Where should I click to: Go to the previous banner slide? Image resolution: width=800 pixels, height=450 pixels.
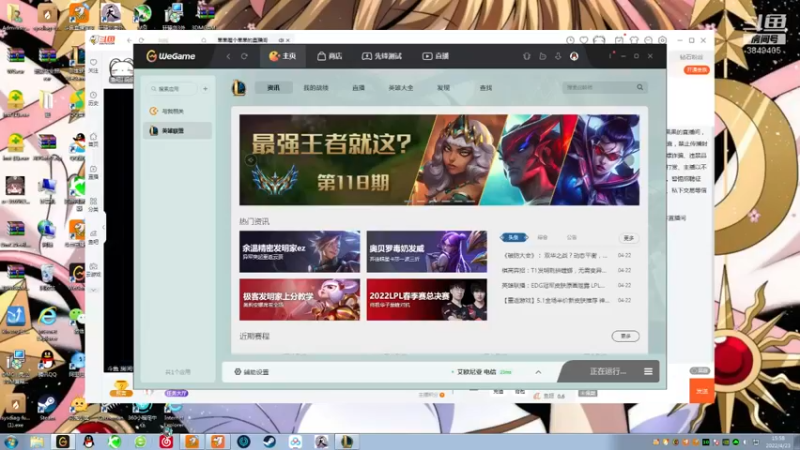tap(250, 160)
